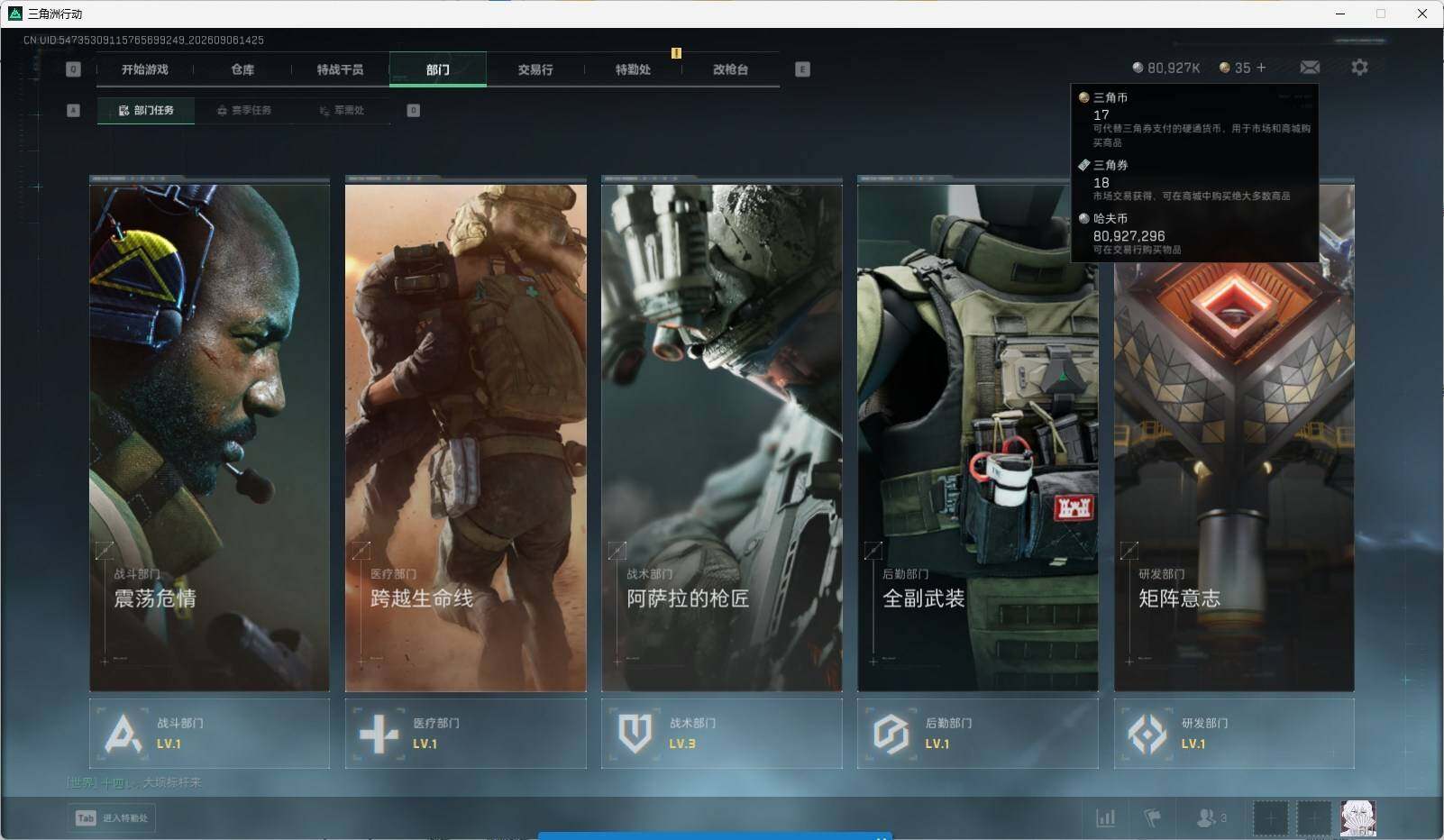Image resolution: width=1444 pixels, height=840 pixels.
Task: Click the Q key hint before 开始游戏
Action: coord(74,69)
